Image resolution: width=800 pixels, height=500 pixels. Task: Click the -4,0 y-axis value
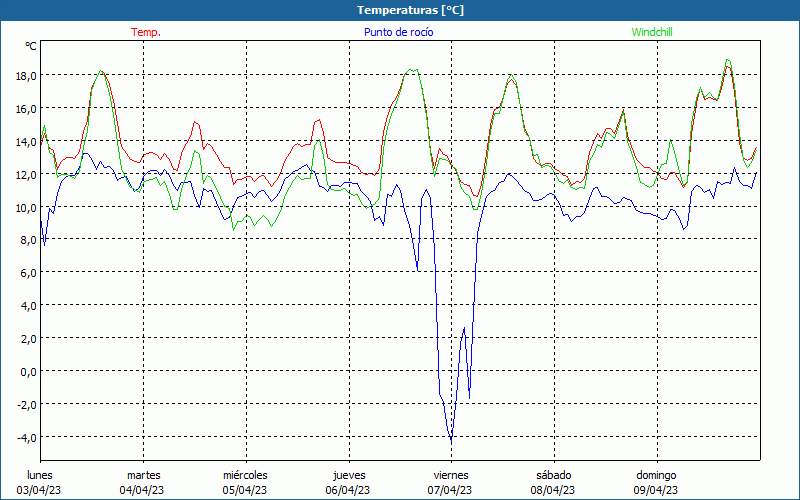tap(27, 437)
